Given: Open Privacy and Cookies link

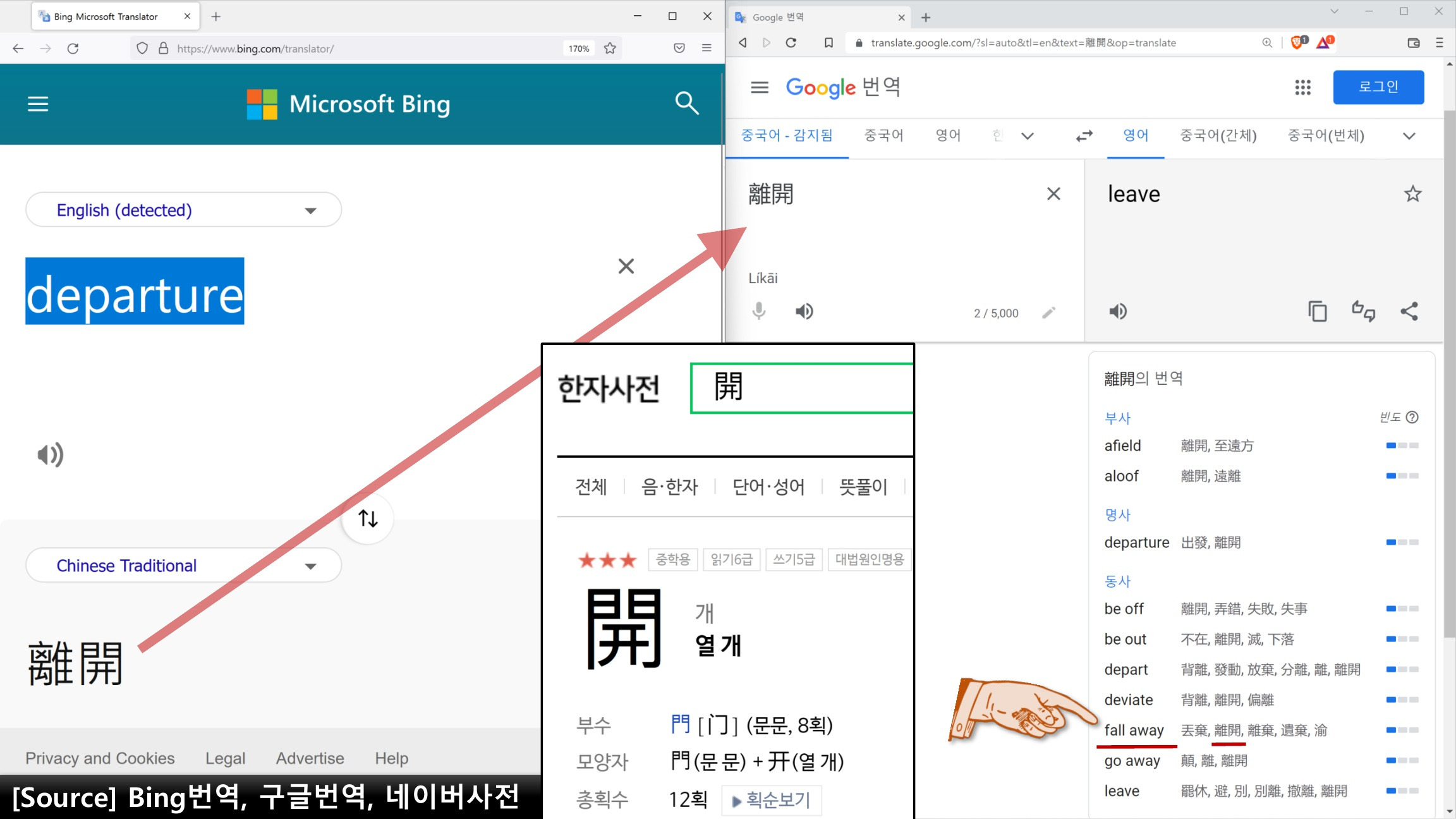Looking at the screenshot, I should [100, 758].
